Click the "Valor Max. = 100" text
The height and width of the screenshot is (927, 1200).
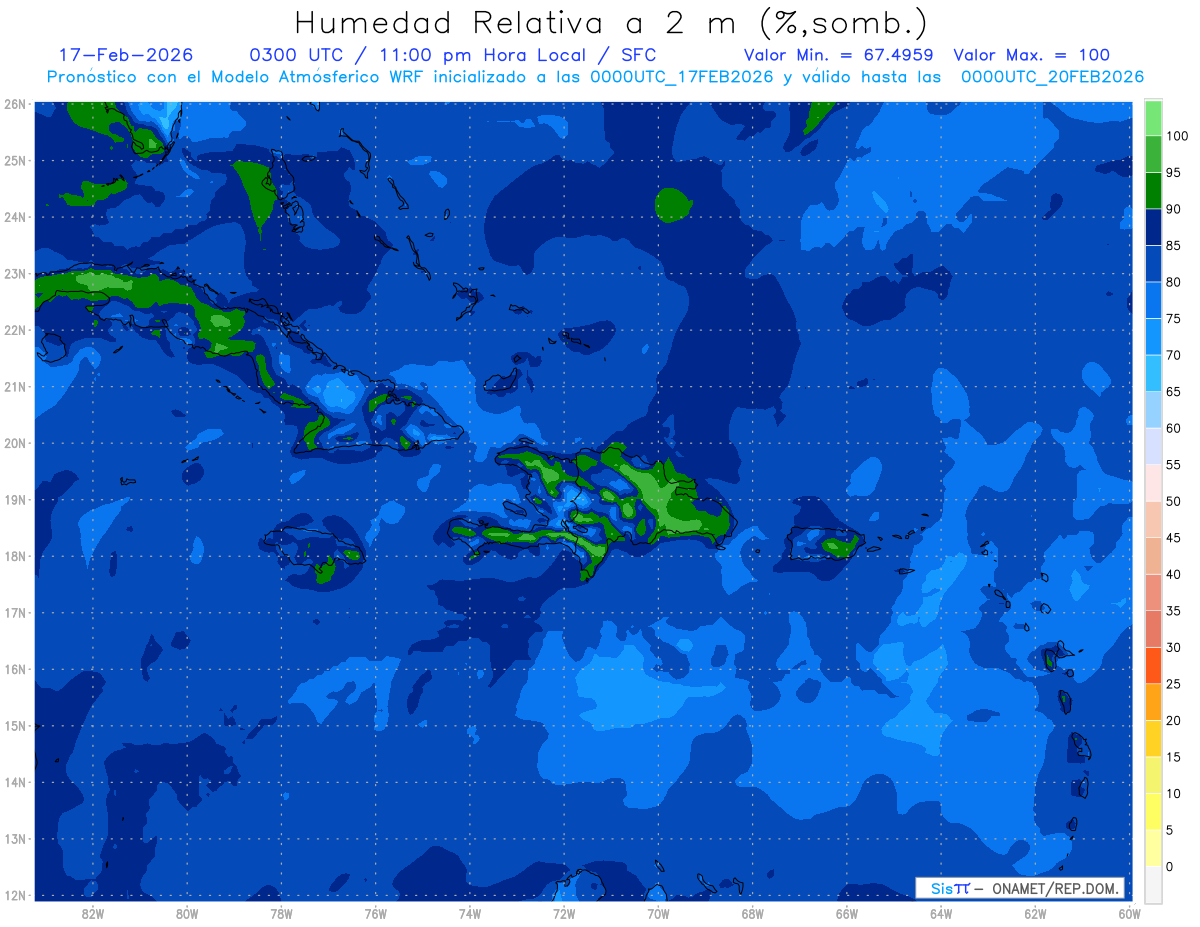[x=1031, y=55]
